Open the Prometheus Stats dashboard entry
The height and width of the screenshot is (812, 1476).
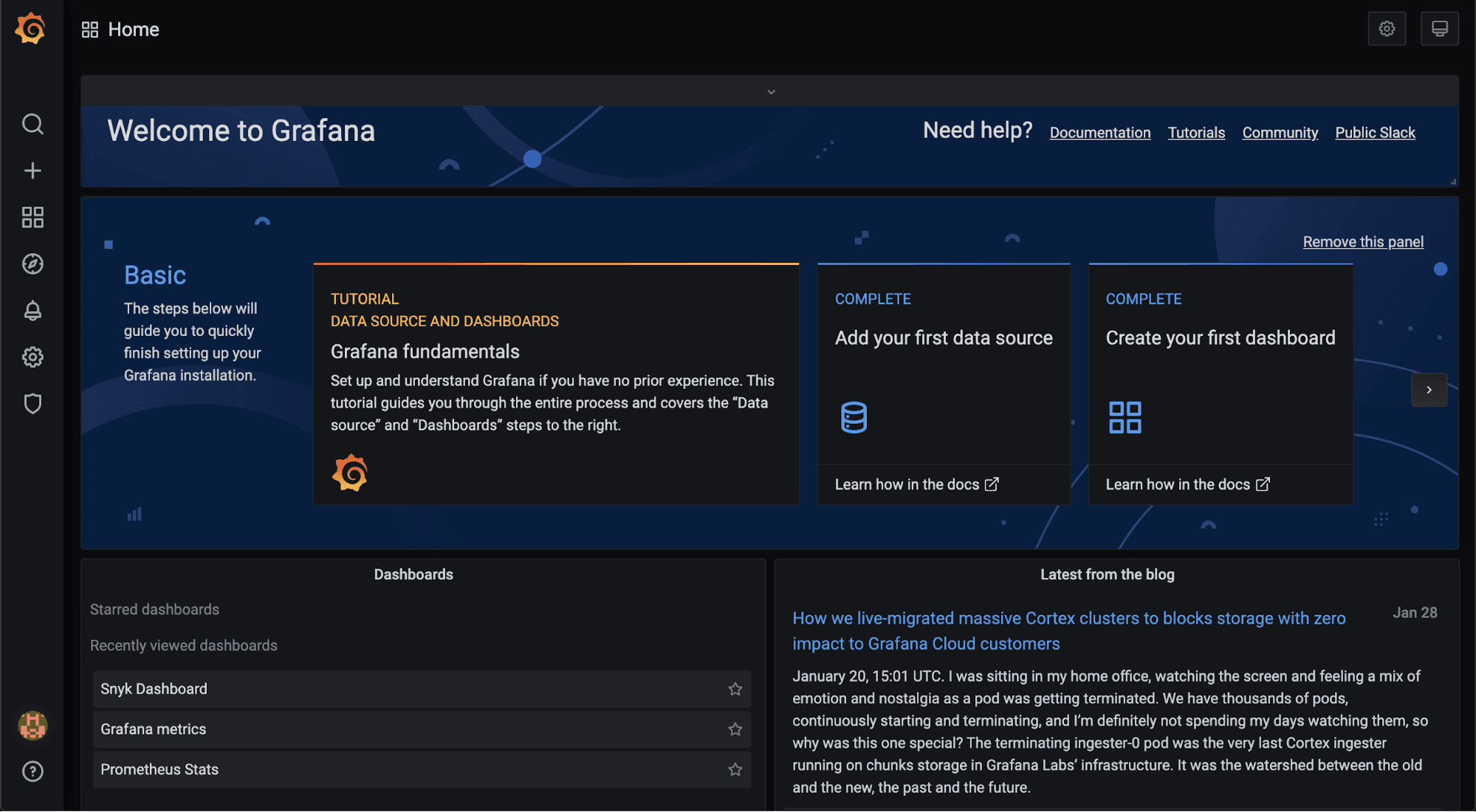(422, 769)
